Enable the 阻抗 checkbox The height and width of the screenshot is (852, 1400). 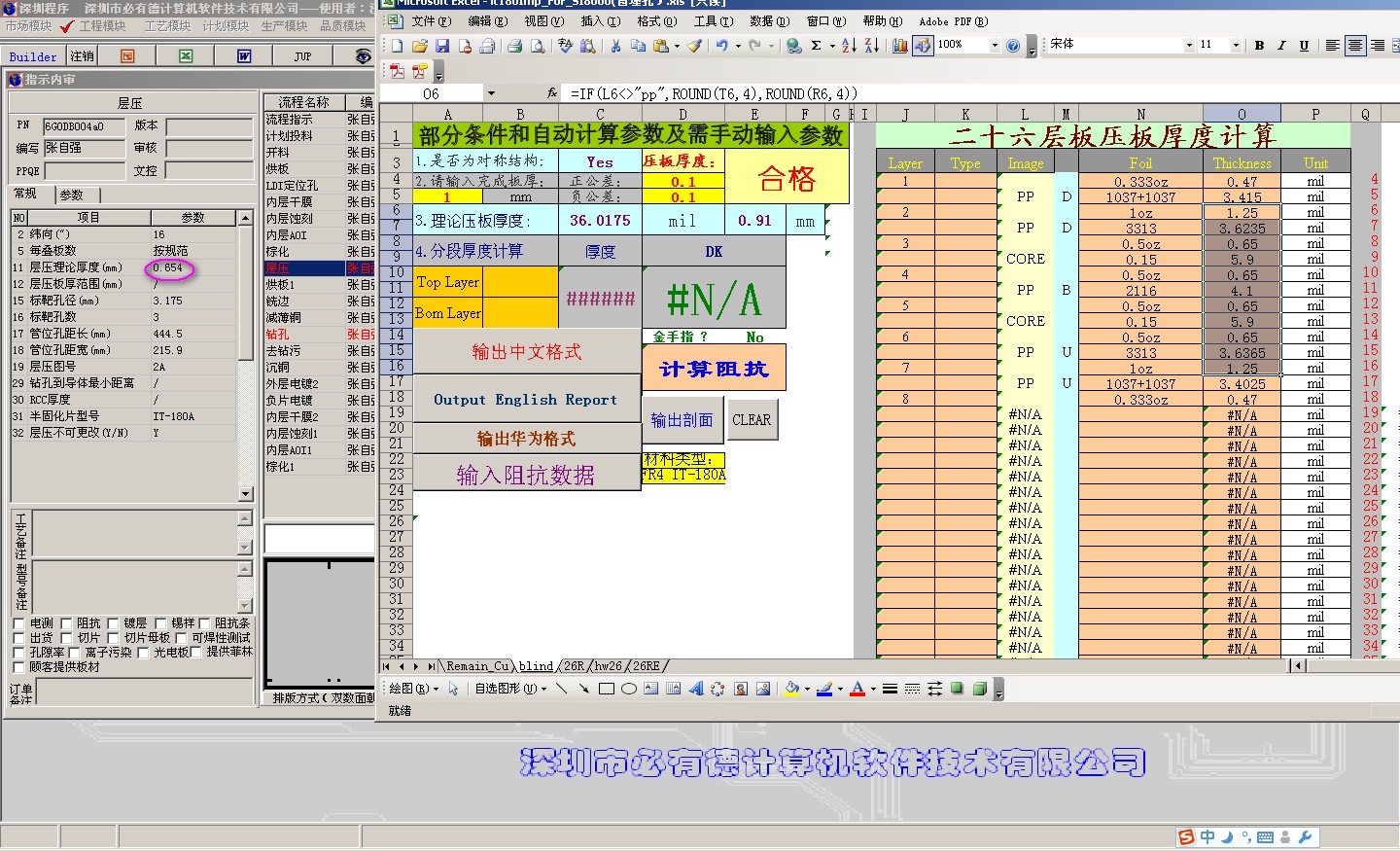[66, 623]
